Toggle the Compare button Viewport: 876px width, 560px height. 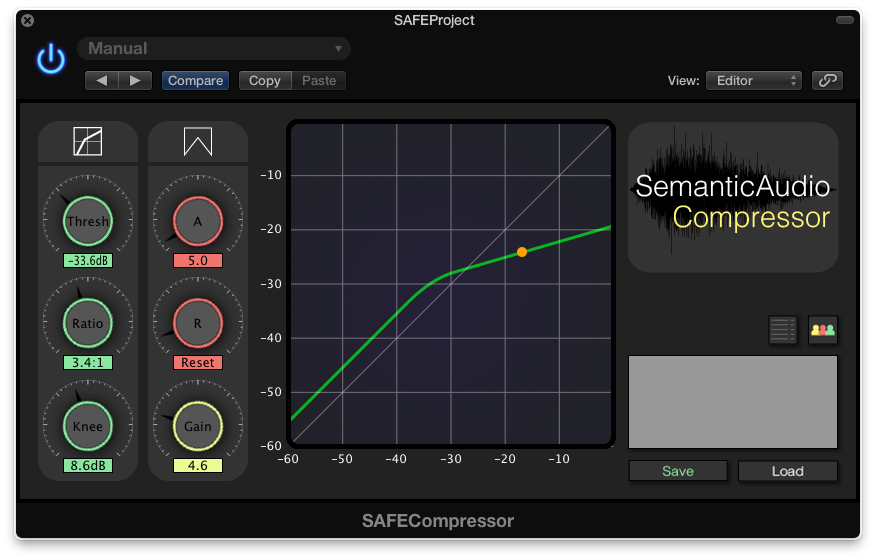(x=195, y=80)
